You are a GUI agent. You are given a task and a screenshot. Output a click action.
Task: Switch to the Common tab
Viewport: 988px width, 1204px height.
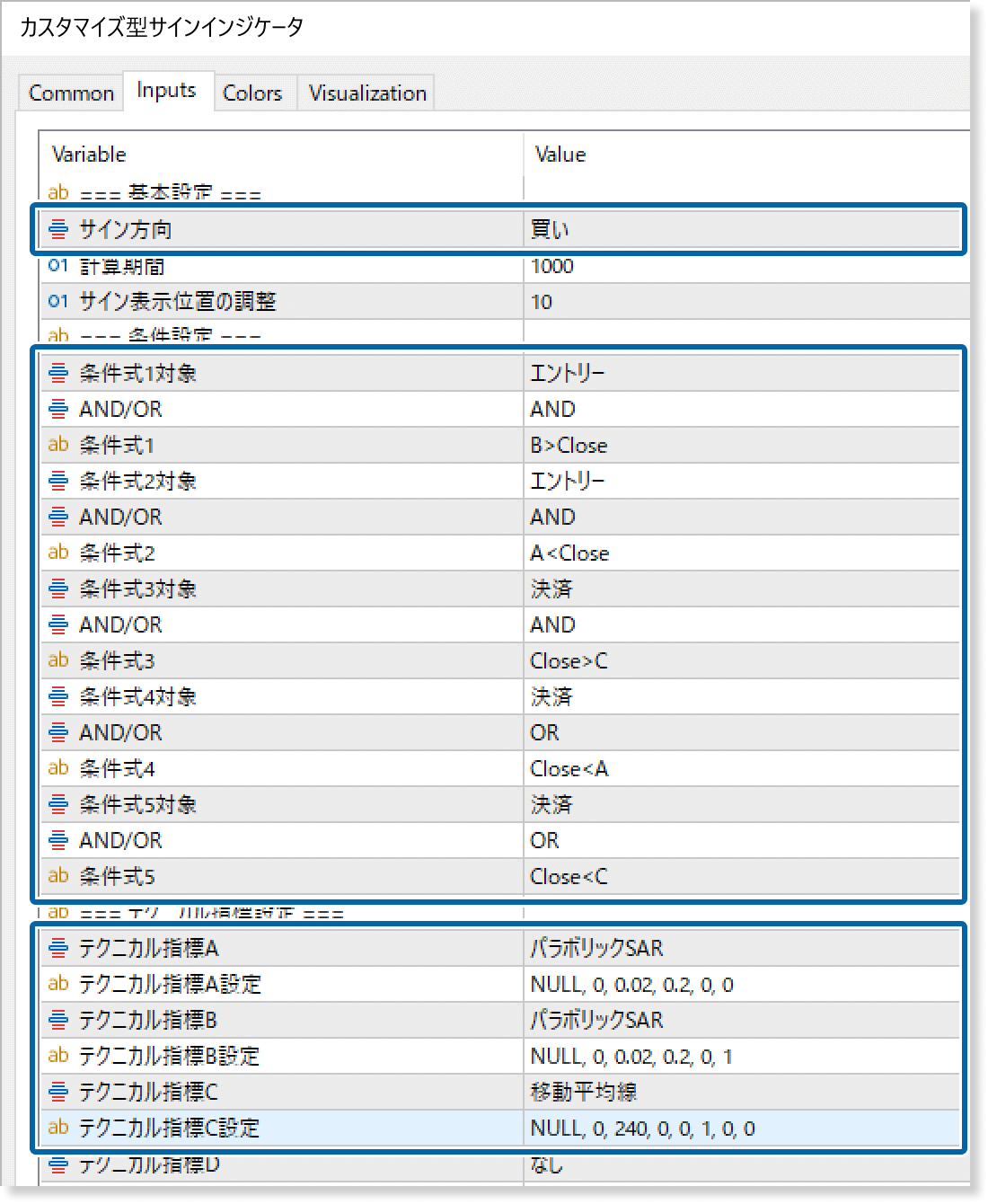tap(71, 92)
